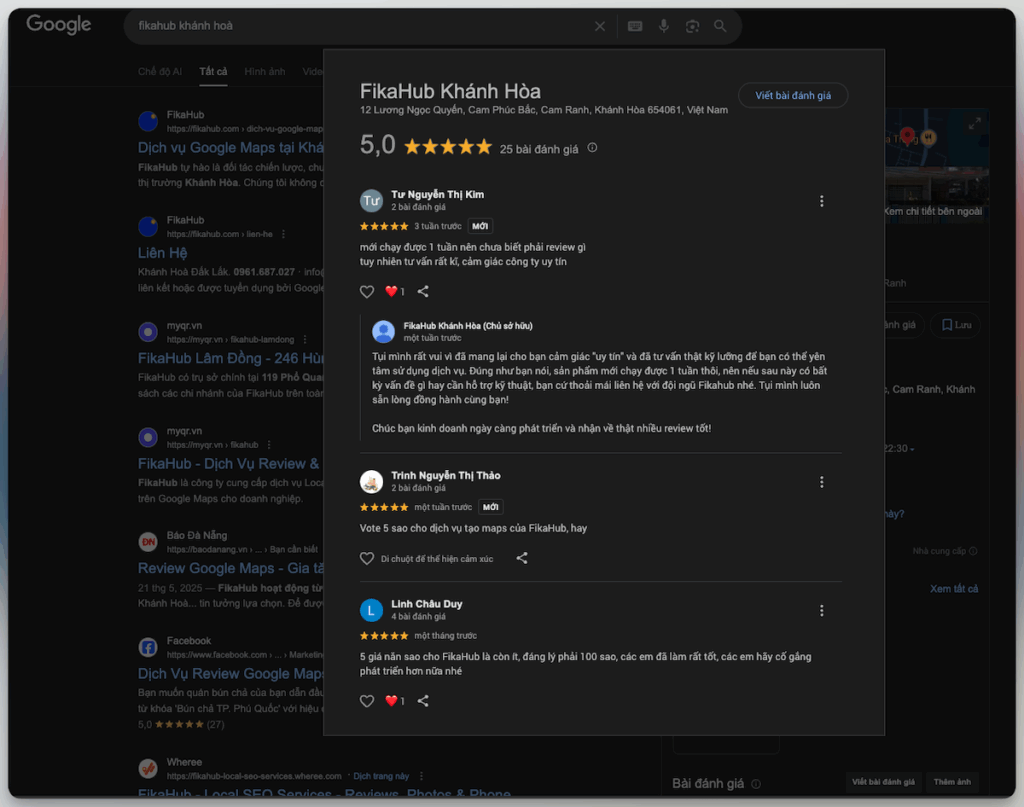The image size is (1024, 807).
Task: Click the Viết bài đánh giá button
Action: click(793, 95)
